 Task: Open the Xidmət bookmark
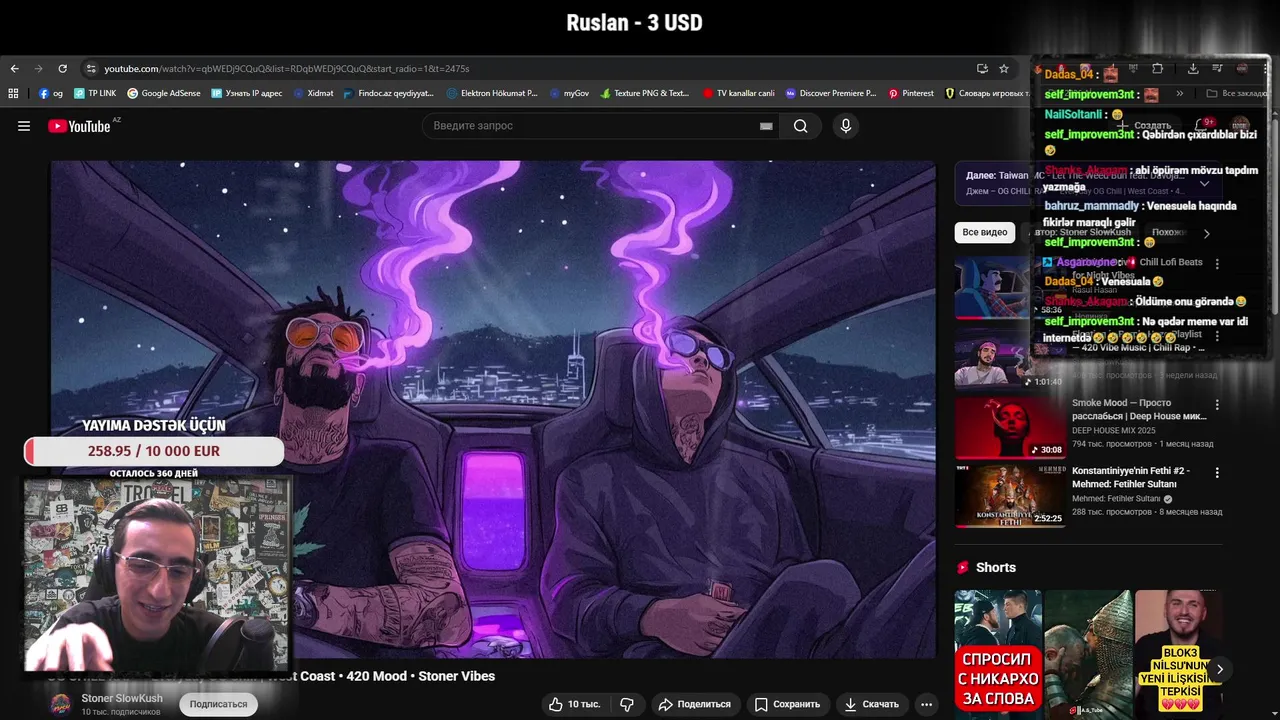[314, 93]
